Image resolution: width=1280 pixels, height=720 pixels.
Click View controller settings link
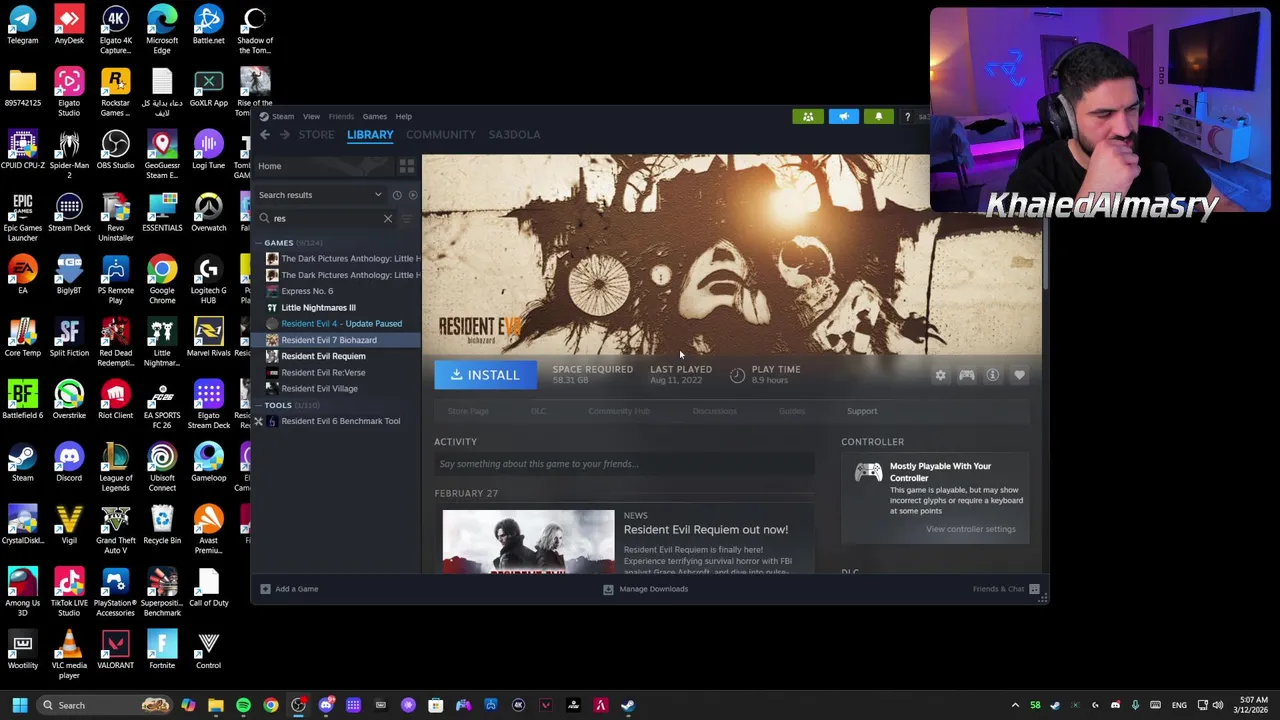[970, 529]
